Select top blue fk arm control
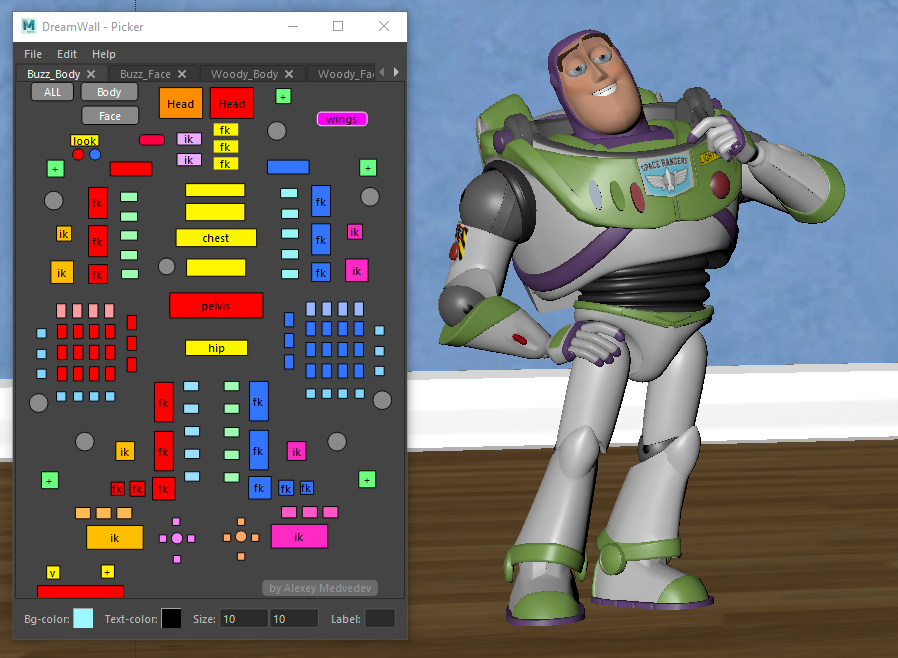 [x=321, y=201]
